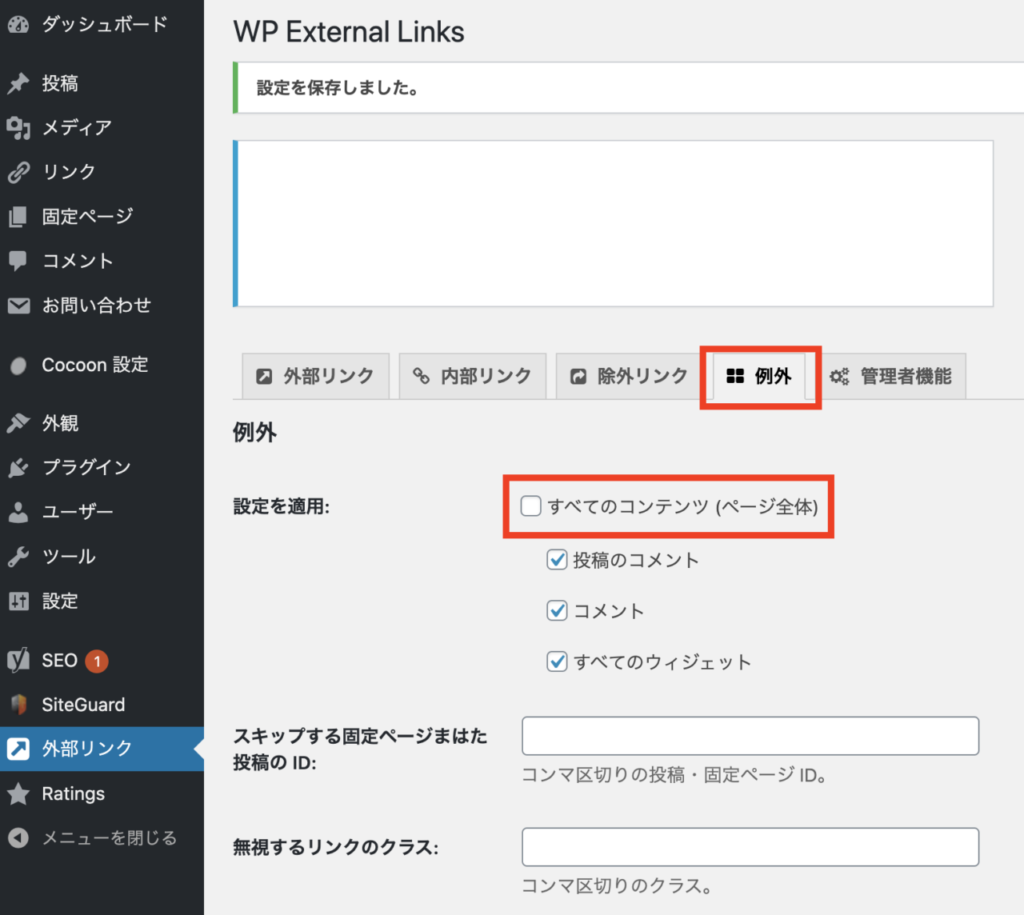Open the お問い合わせ menu
This screenshot has height=915, width=1024.
(x=102, y=305)
